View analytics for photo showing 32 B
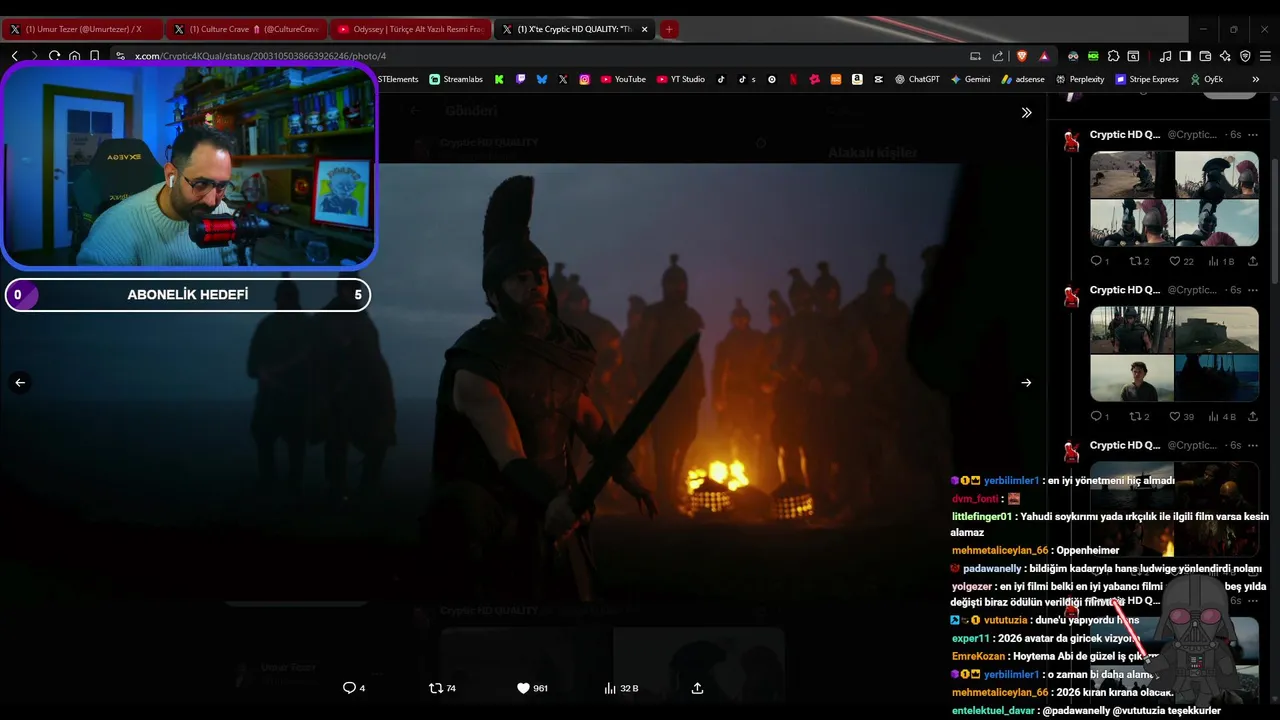The image size is (1280, 720). coord(621,688)
